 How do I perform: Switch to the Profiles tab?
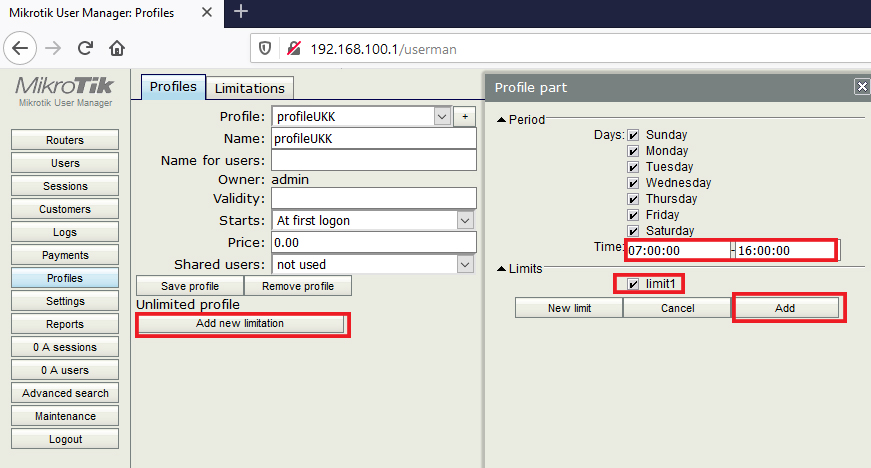173,87
